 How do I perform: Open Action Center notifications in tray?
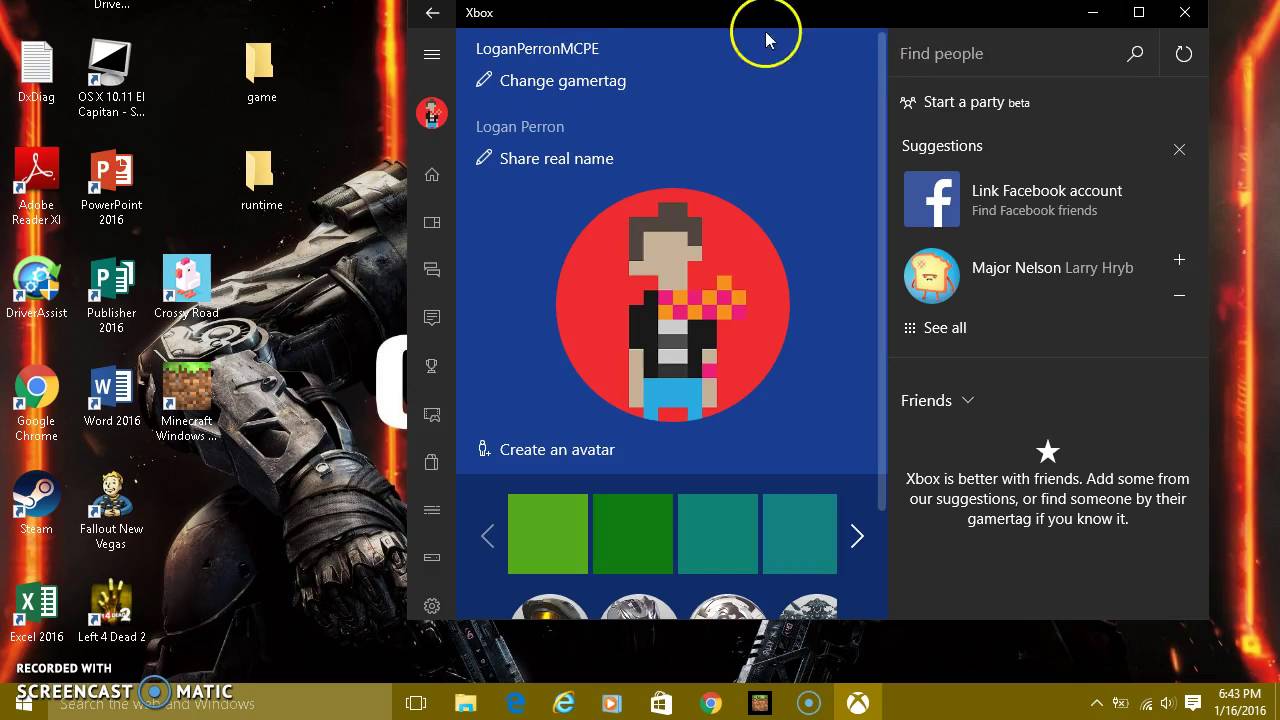pyautogui.click(x=1193, y=704)
